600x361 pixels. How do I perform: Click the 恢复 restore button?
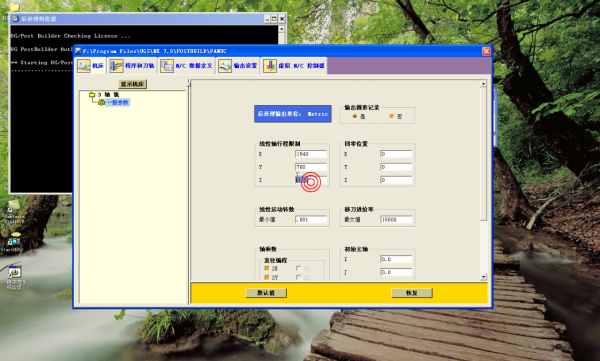412,293
